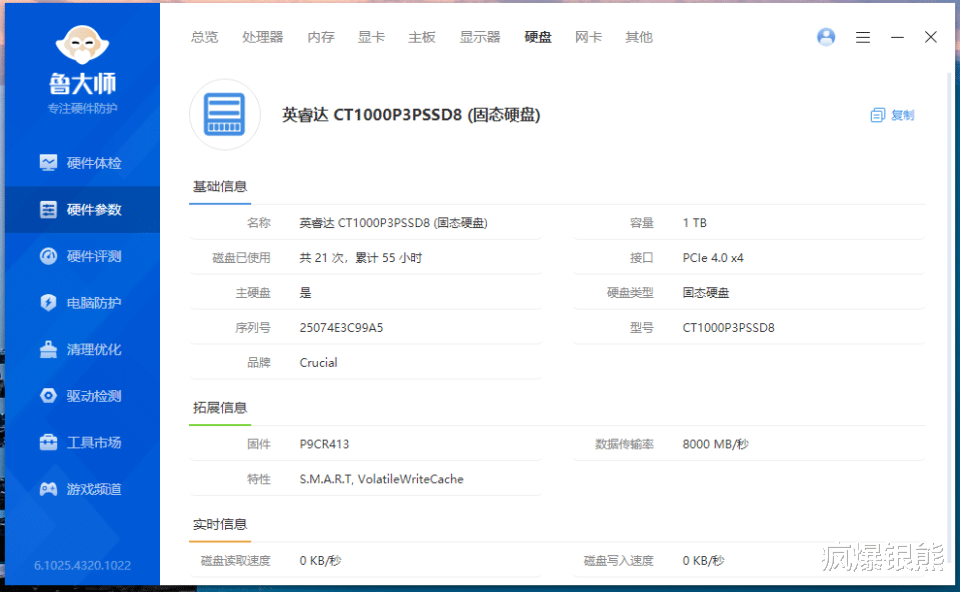The width and height of the screenshot is (960, 592).
Task: Select the 硬盘 tab
Action: coord(538,37)
